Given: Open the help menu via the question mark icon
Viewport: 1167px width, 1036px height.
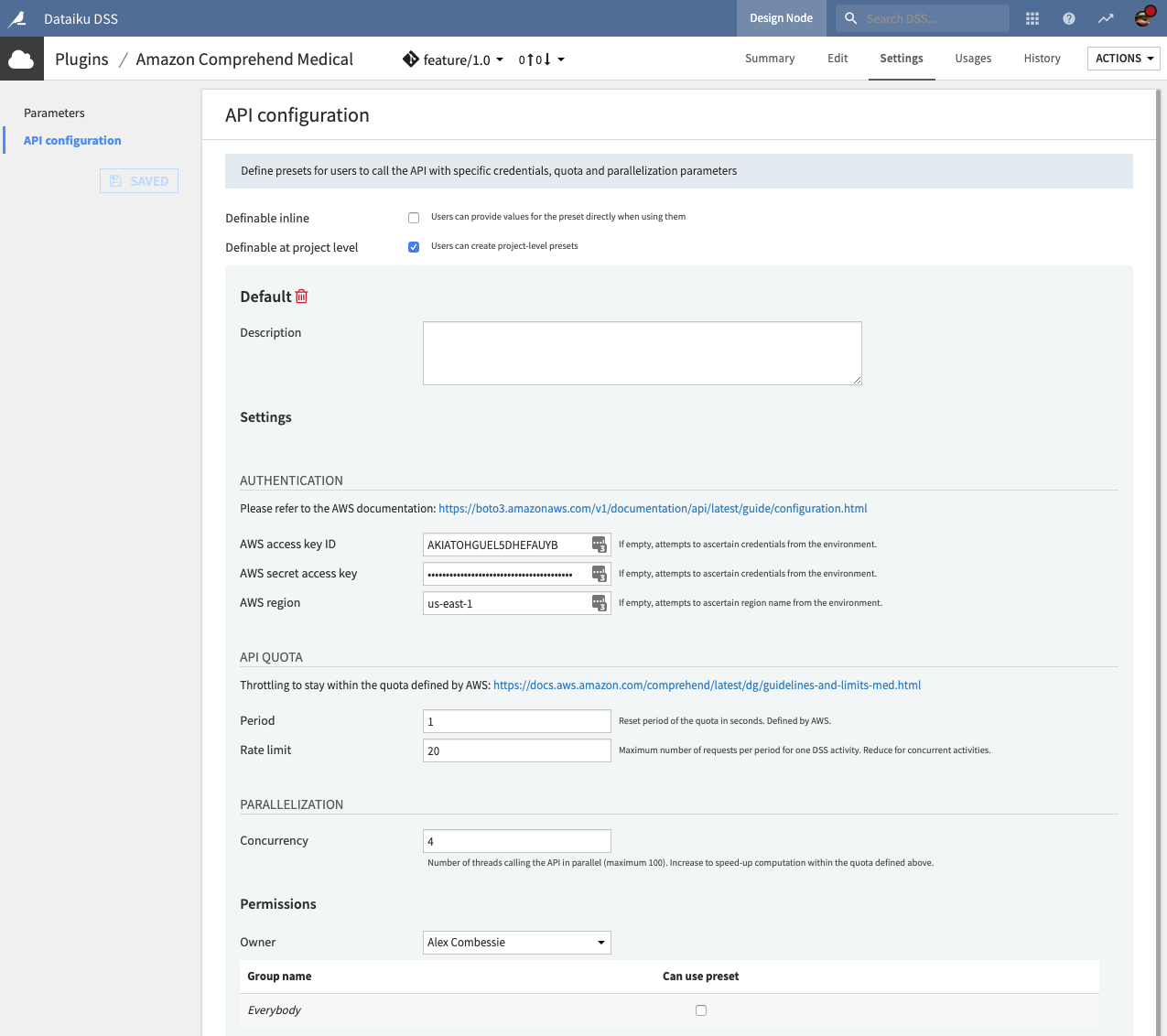Looking at the screenshot, I should pos(1068,18).
